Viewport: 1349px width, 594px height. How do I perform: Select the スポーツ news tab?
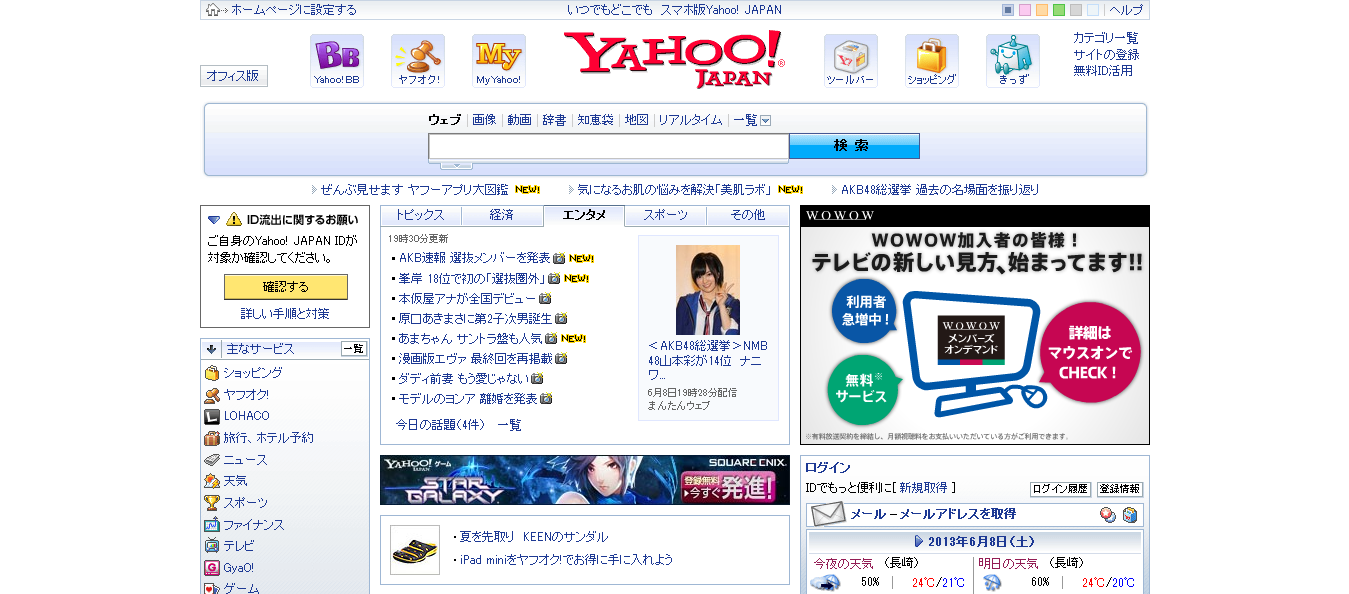[x=666, y=215]
